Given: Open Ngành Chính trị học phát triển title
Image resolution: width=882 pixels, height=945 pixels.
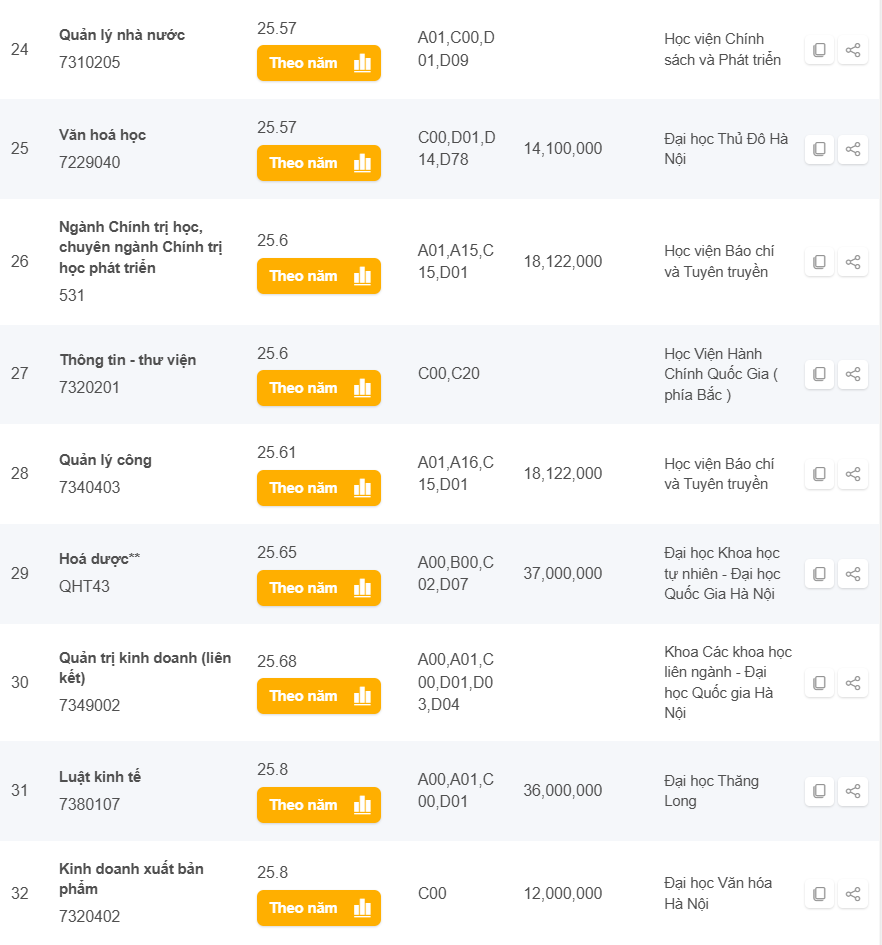Looking at the screenshot, I should click(140, 247).
